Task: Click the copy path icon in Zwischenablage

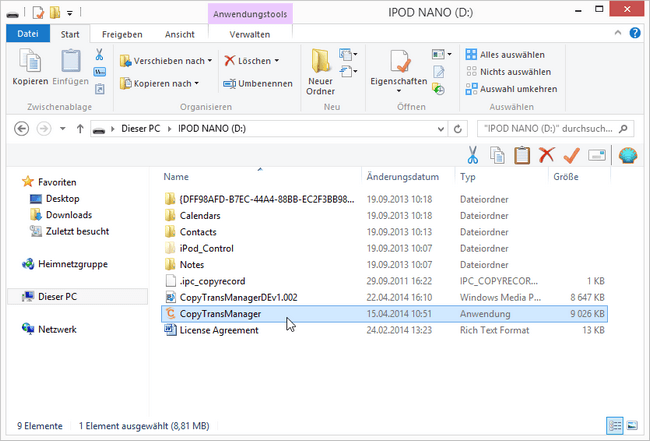Action: coord(99,72)
